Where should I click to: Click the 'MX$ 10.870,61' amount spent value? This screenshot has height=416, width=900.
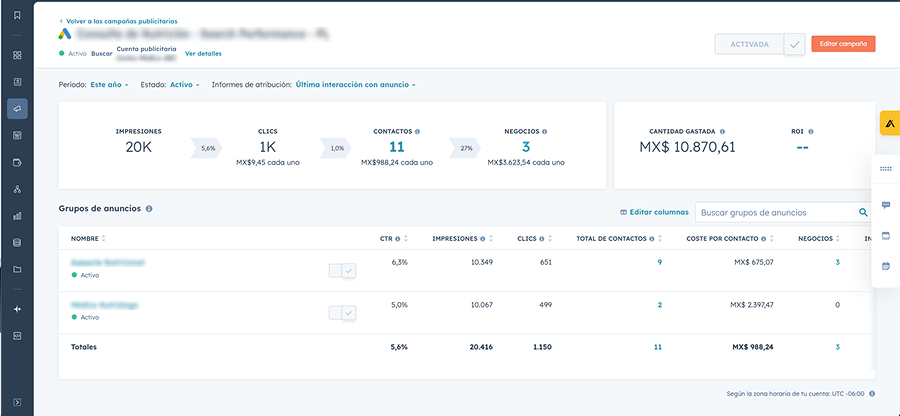687,147
